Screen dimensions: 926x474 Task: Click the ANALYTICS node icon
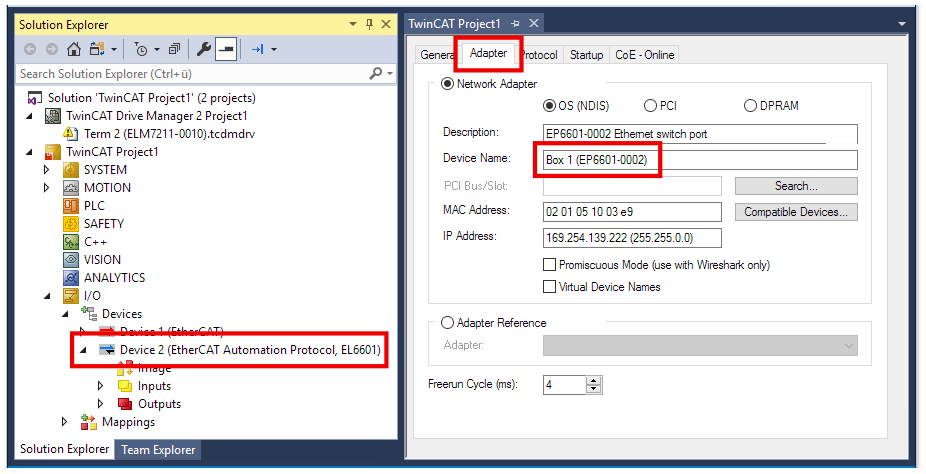click(71, 278)
